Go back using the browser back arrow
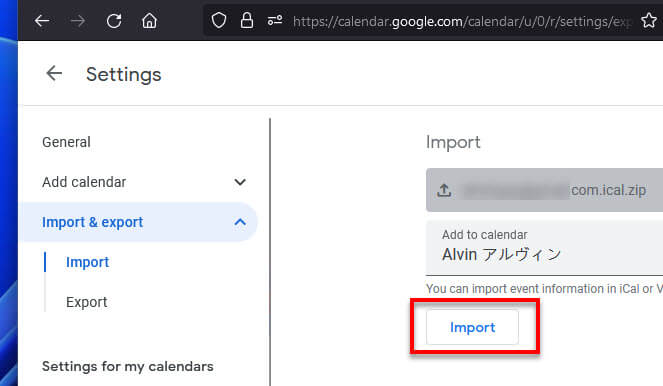 [x=42, y=20]
